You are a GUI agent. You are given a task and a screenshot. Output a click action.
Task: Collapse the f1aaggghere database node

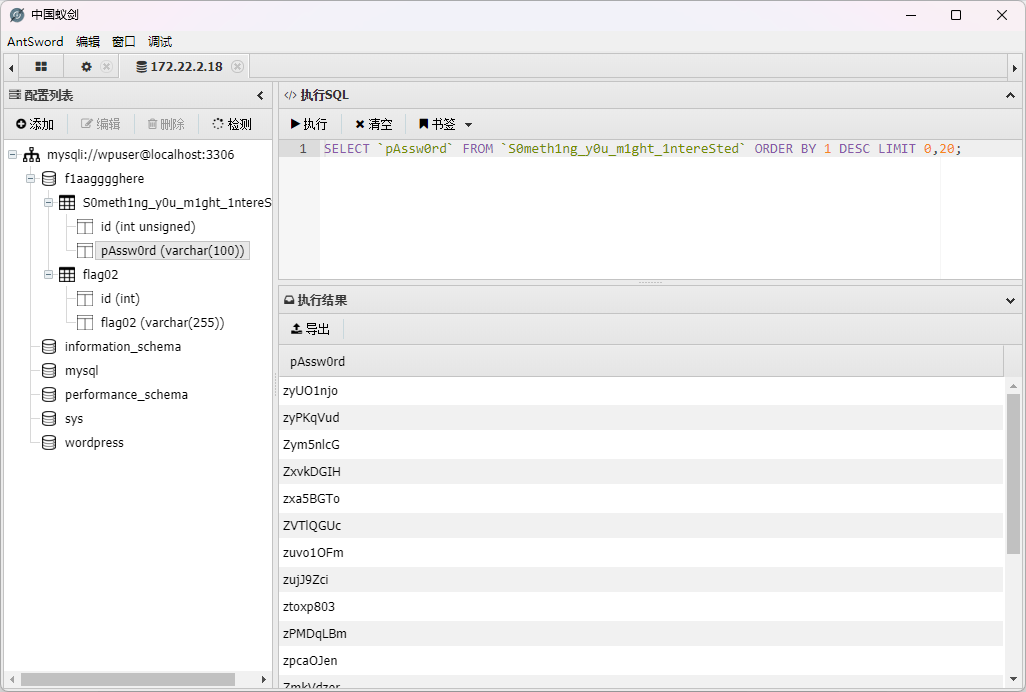[x=30, y=179]
